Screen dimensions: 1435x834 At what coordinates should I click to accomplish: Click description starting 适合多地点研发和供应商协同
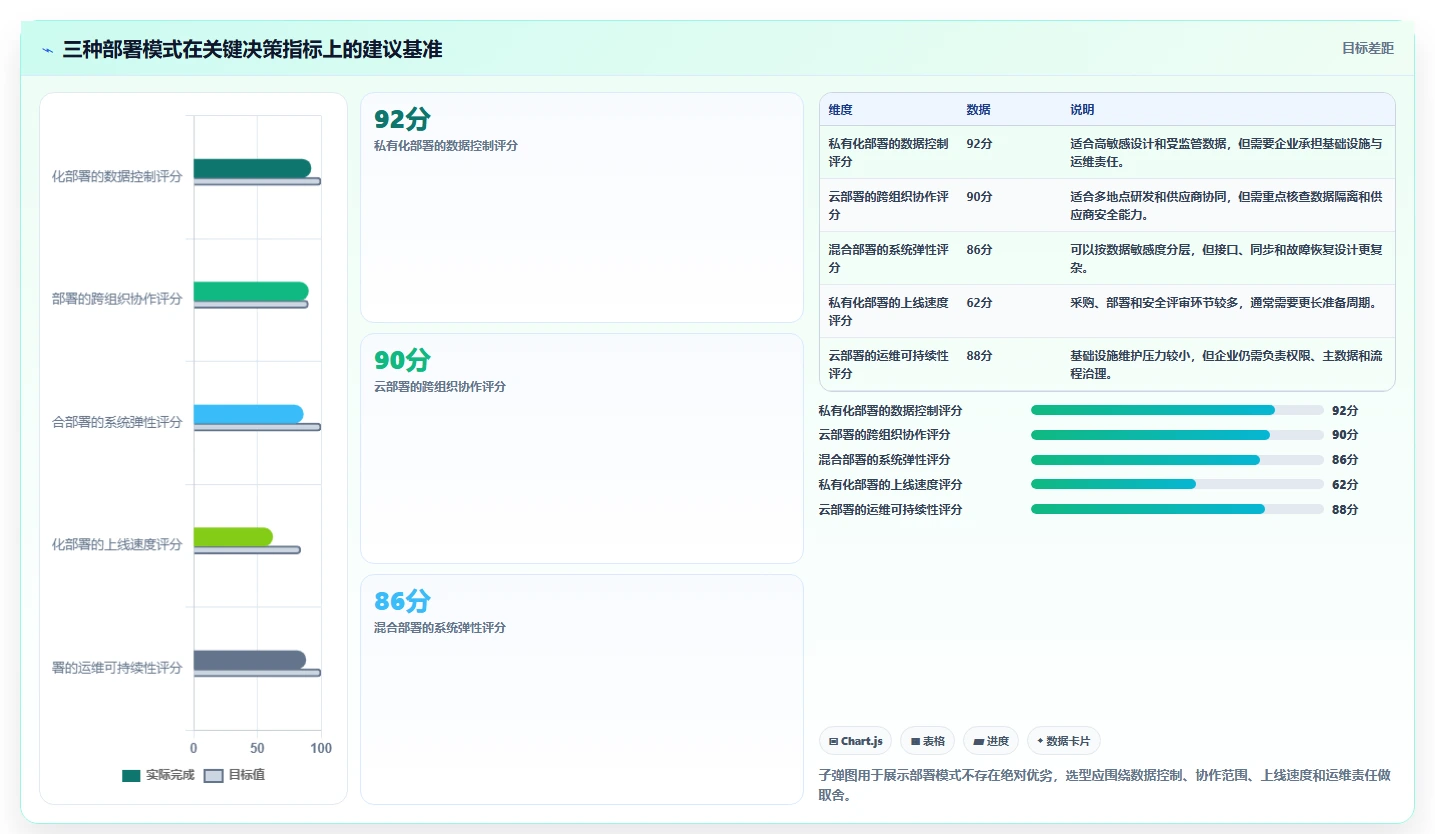click(1226, 206)
